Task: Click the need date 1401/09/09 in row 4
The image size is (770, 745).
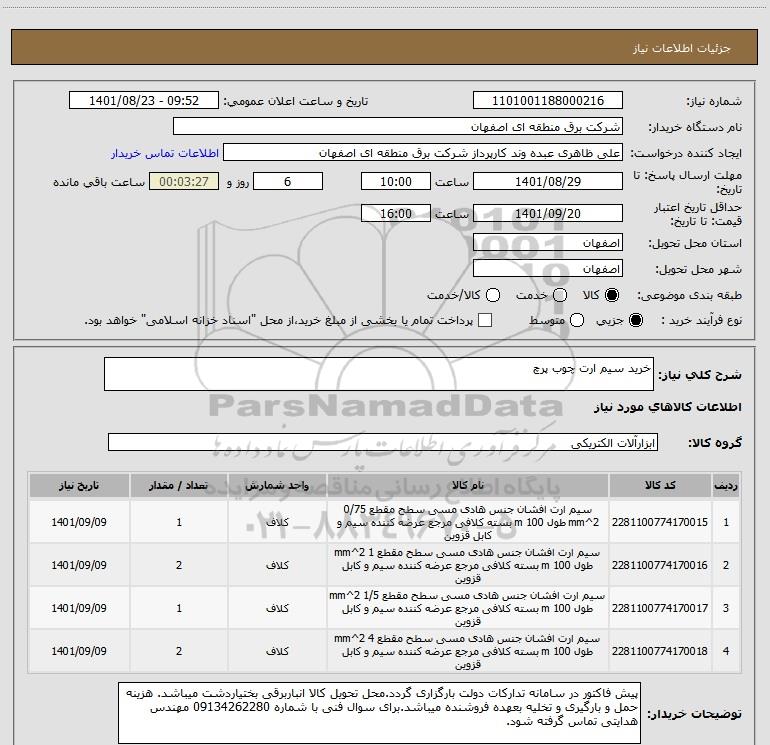Action: coord(79,651)
